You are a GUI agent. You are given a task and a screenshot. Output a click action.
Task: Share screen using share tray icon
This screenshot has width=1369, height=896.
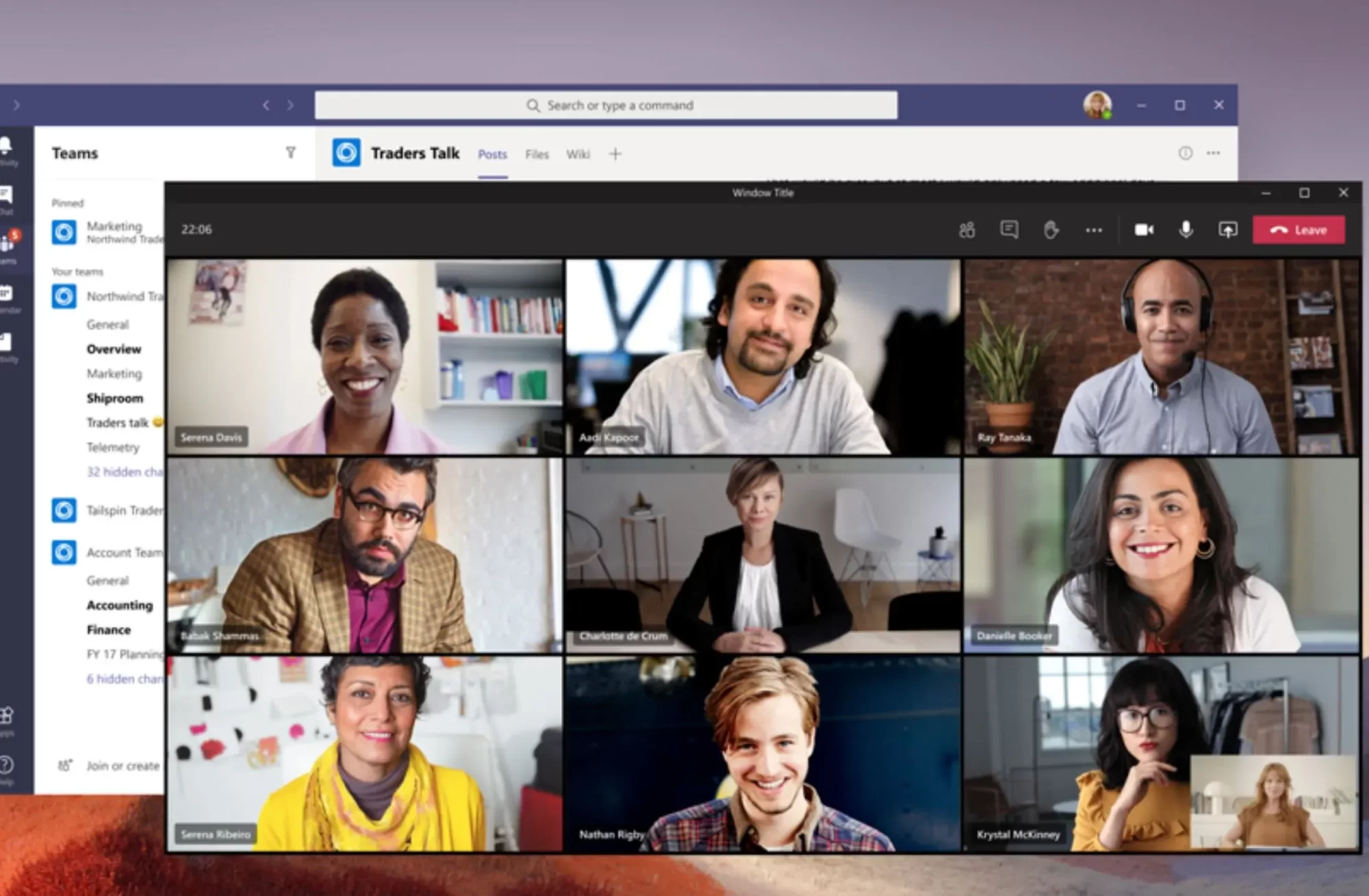tap(1227, 230)
